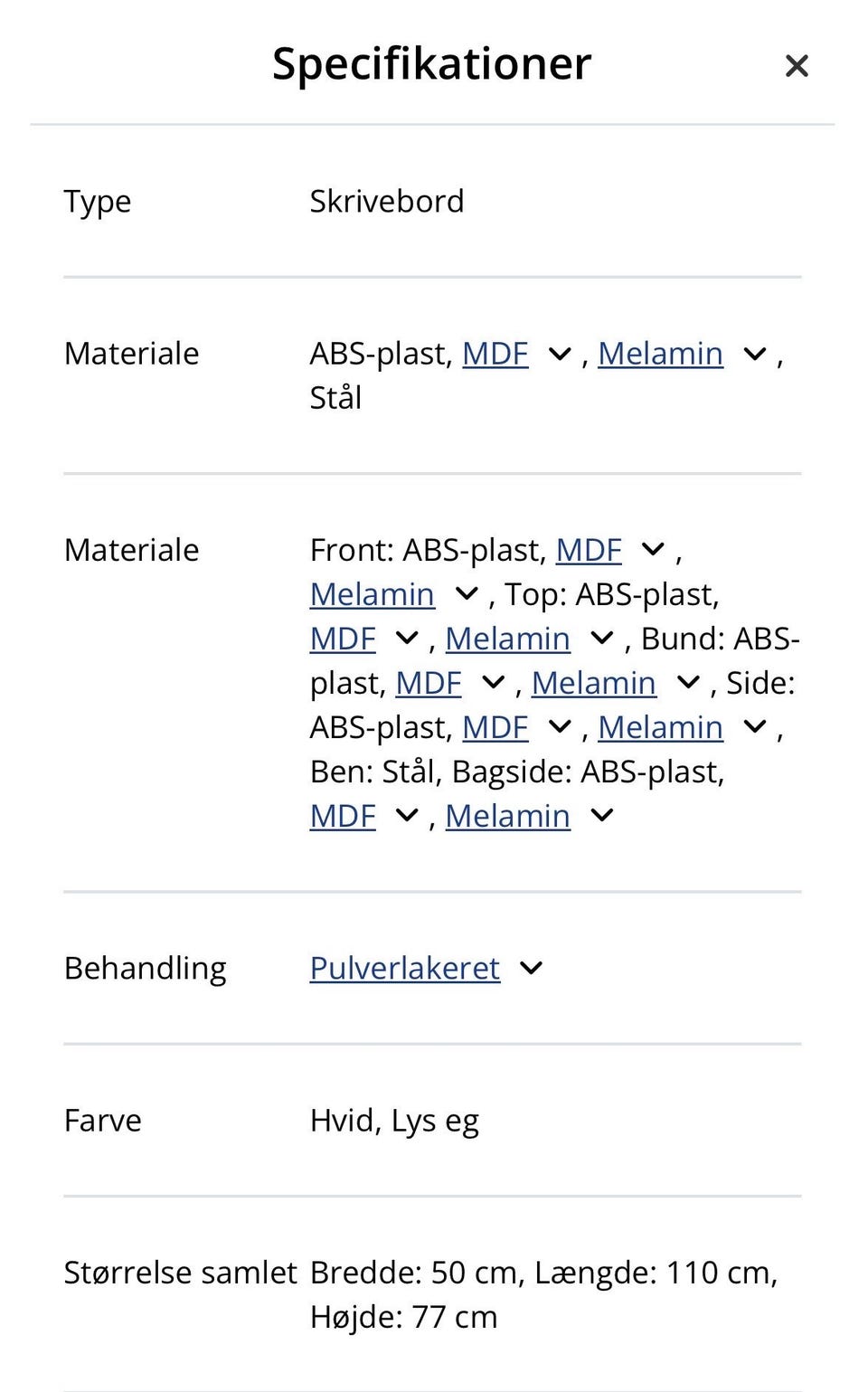This screenshot has height=1392, width=868.
Task: Open the Melamin link in first Materiale row
Action: pyautogui.click(x=660, y=354)
